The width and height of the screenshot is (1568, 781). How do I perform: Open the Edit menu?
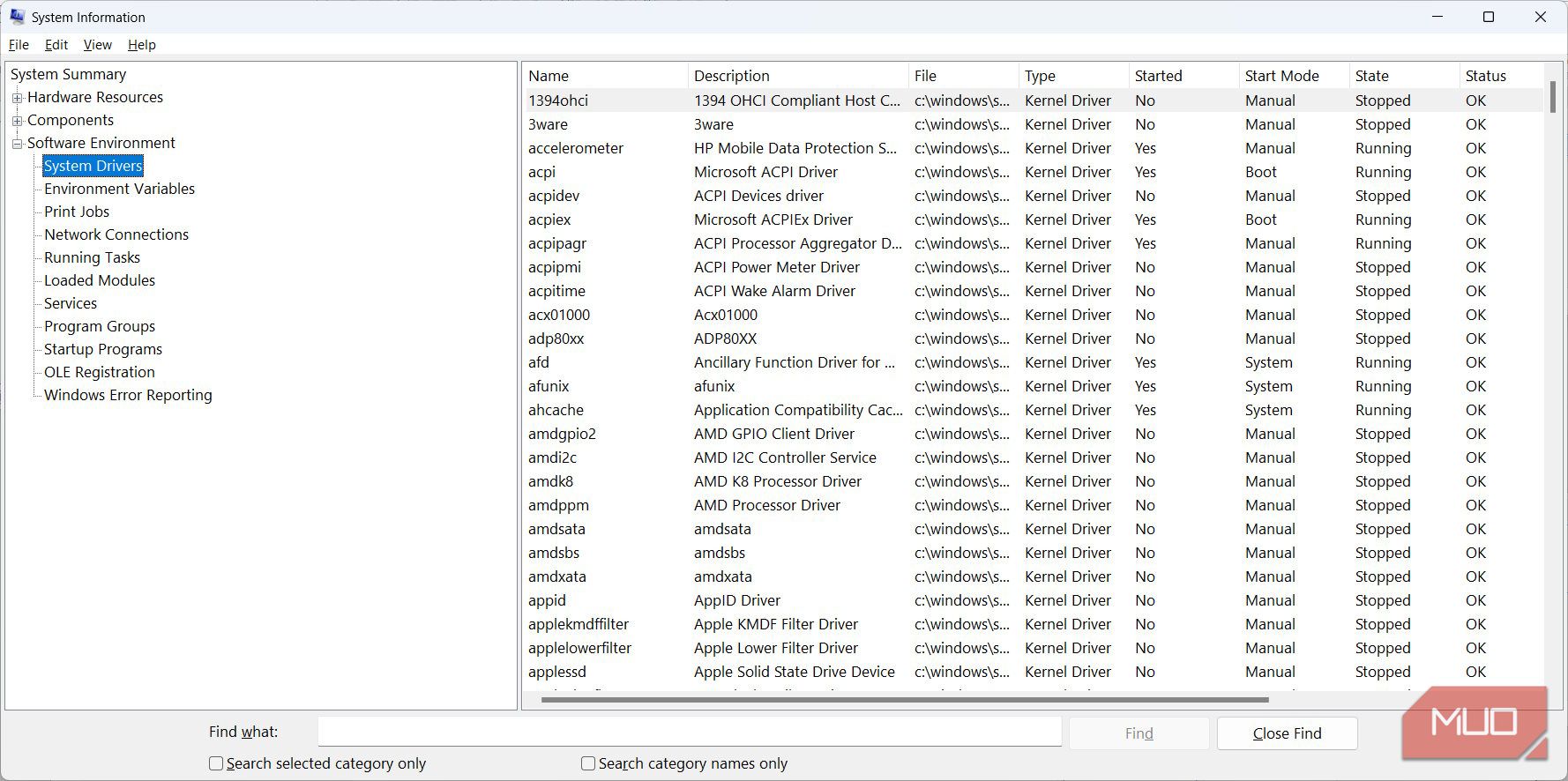tap(56, 45)
